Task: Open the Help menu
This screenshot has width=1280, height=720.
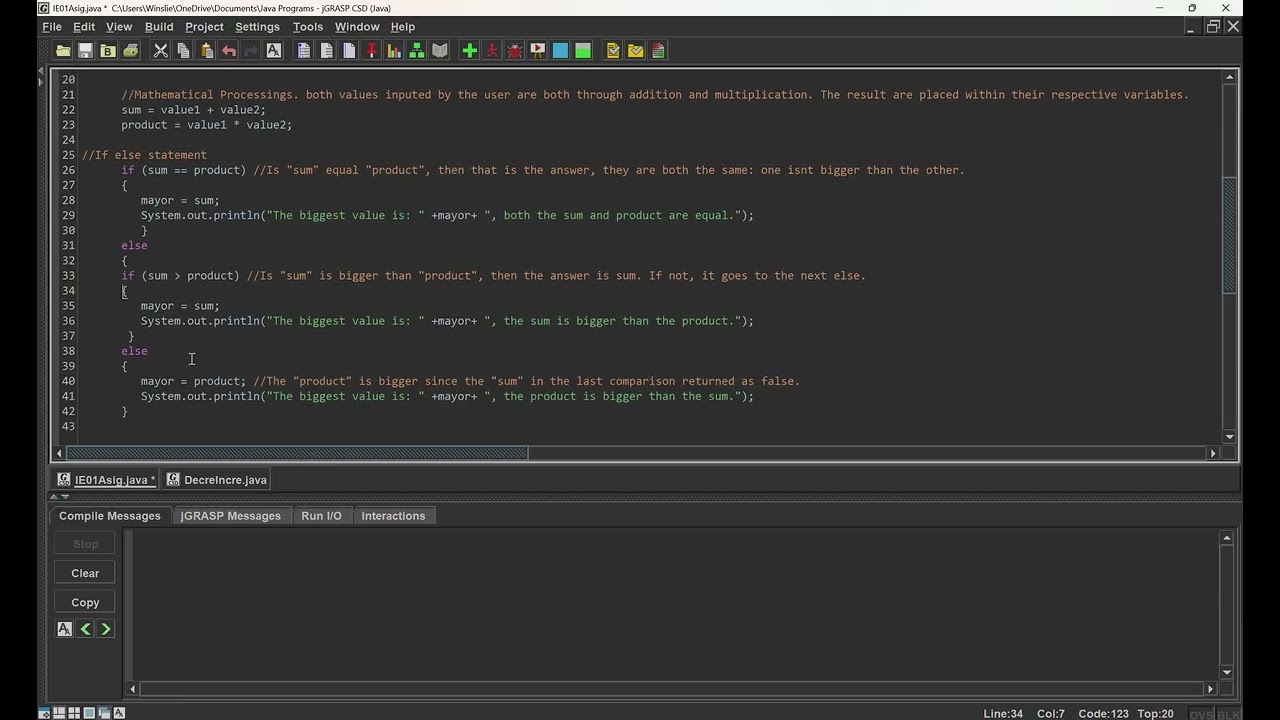Action: pyautogui.click(x=403, y=27)
